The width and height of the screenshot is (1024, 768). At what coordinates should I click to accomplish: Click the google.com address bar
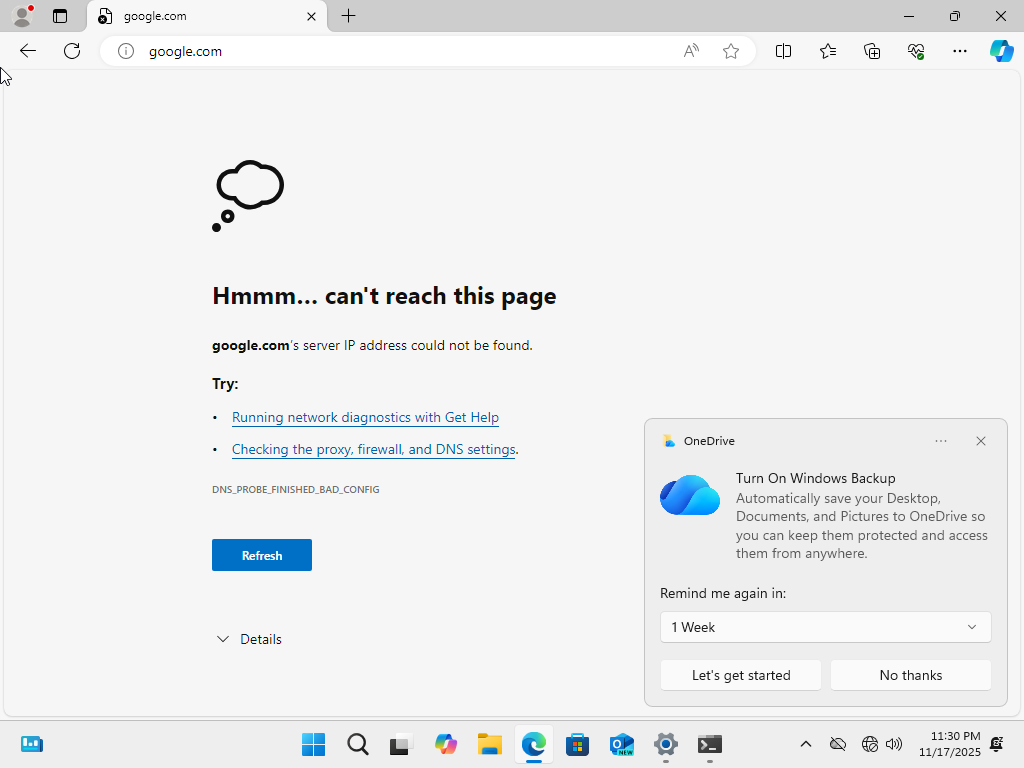click(x=400, y=51)
